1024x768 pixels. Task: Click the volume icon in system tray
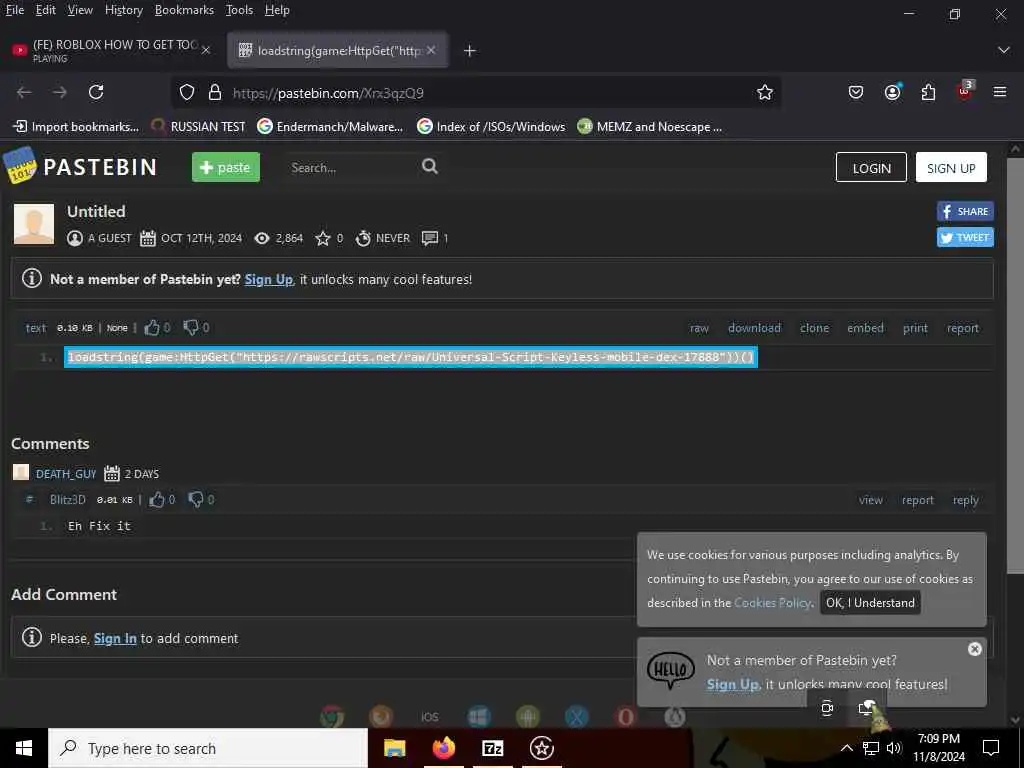coord(894,748)
